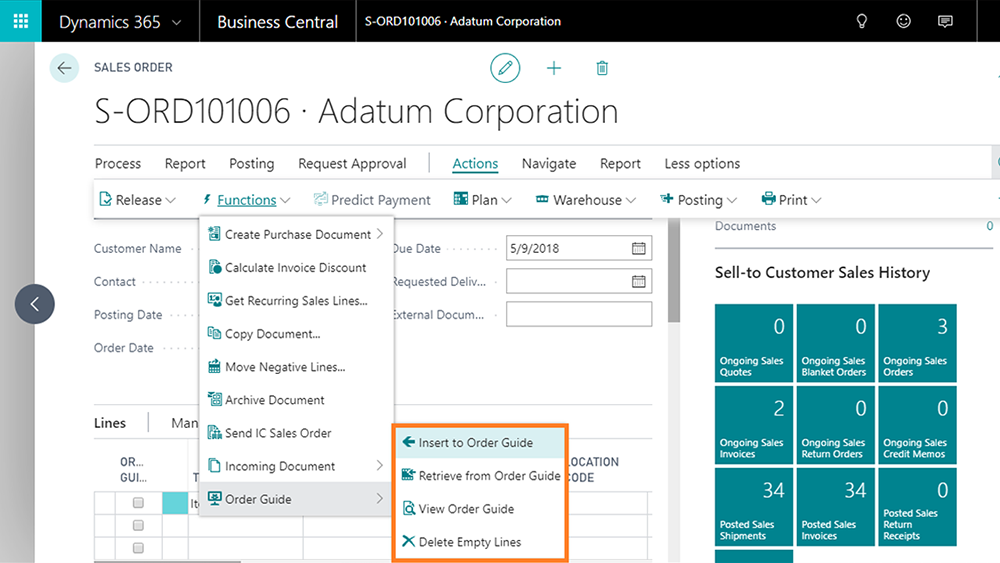This screenshot has width=1000, height=563.
Task: Click the dark circular left arrow
Action: 34,304
